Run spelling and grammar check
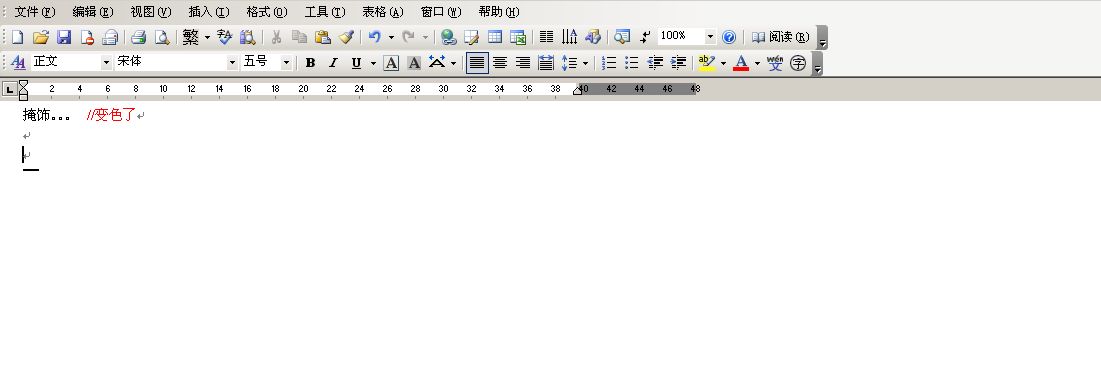This screenshot has height=387, width=1101. (x=225, y=37)
